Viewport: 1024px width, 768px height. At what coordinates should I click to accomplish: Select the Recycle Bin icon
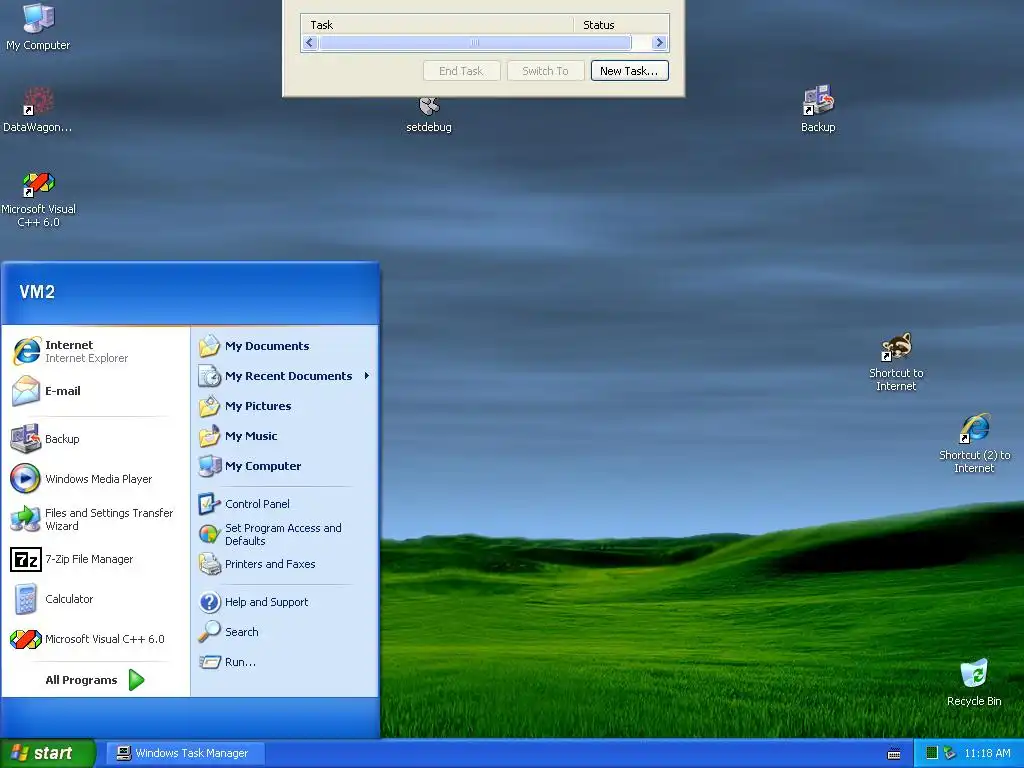(x=974, y=682)
